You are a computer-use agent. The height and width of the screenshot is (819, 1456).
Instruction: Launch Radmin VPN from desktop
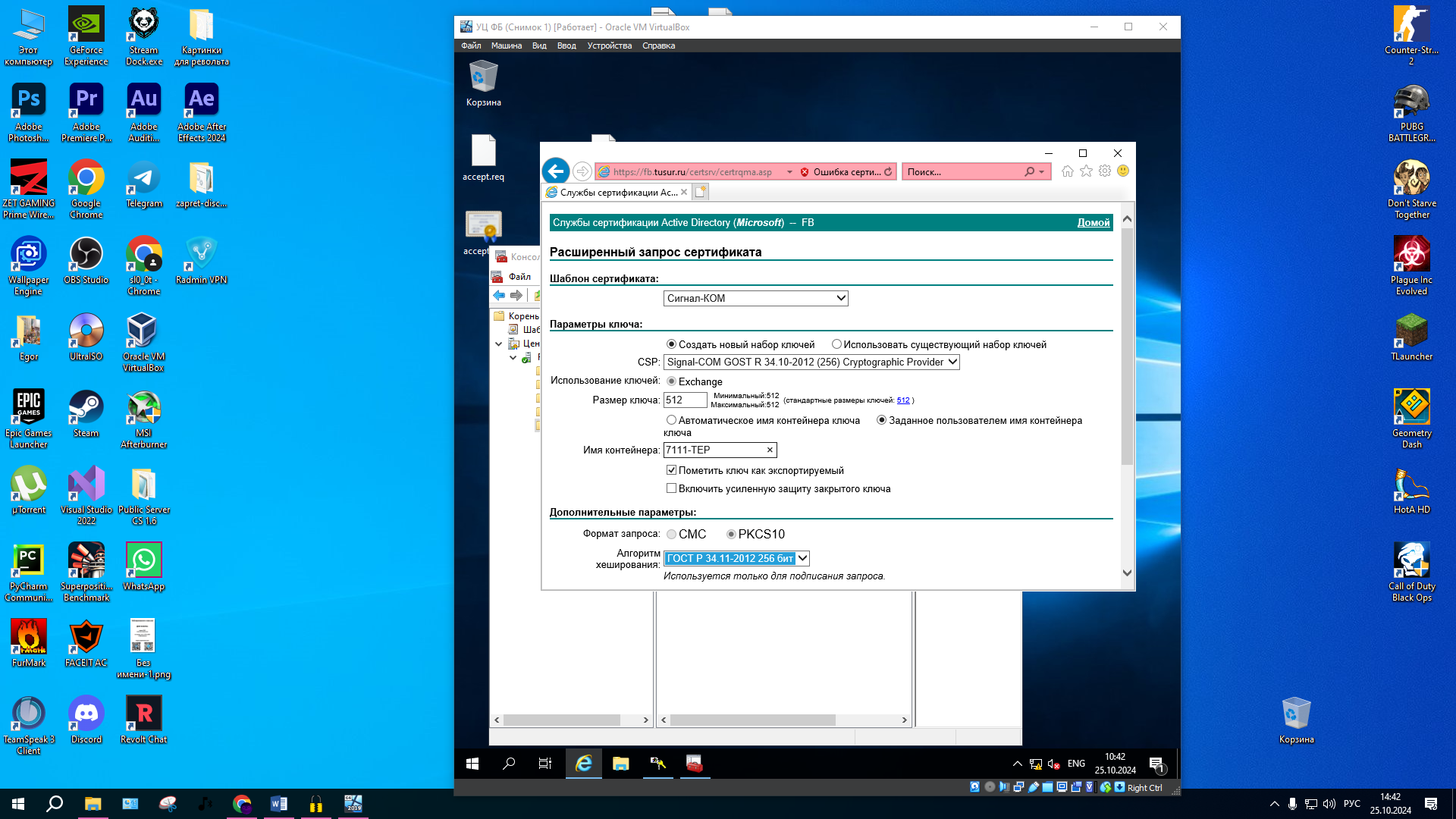[x=201, y=262]
